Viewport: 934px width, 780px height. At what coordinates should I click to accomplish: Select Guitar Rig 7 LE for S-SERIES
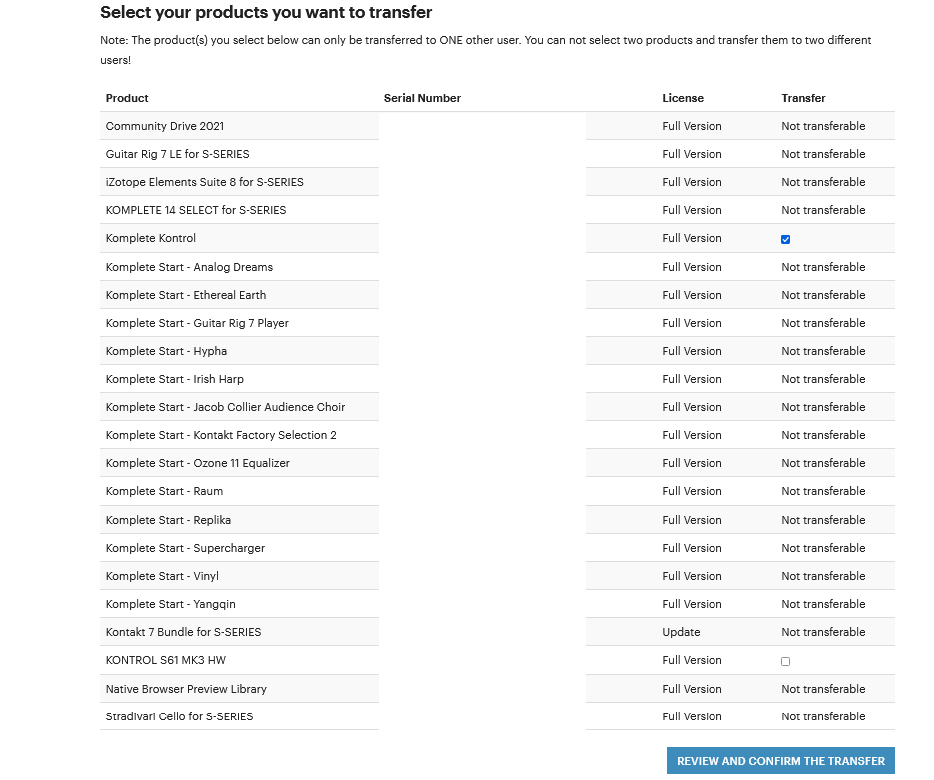click(178, 154)
